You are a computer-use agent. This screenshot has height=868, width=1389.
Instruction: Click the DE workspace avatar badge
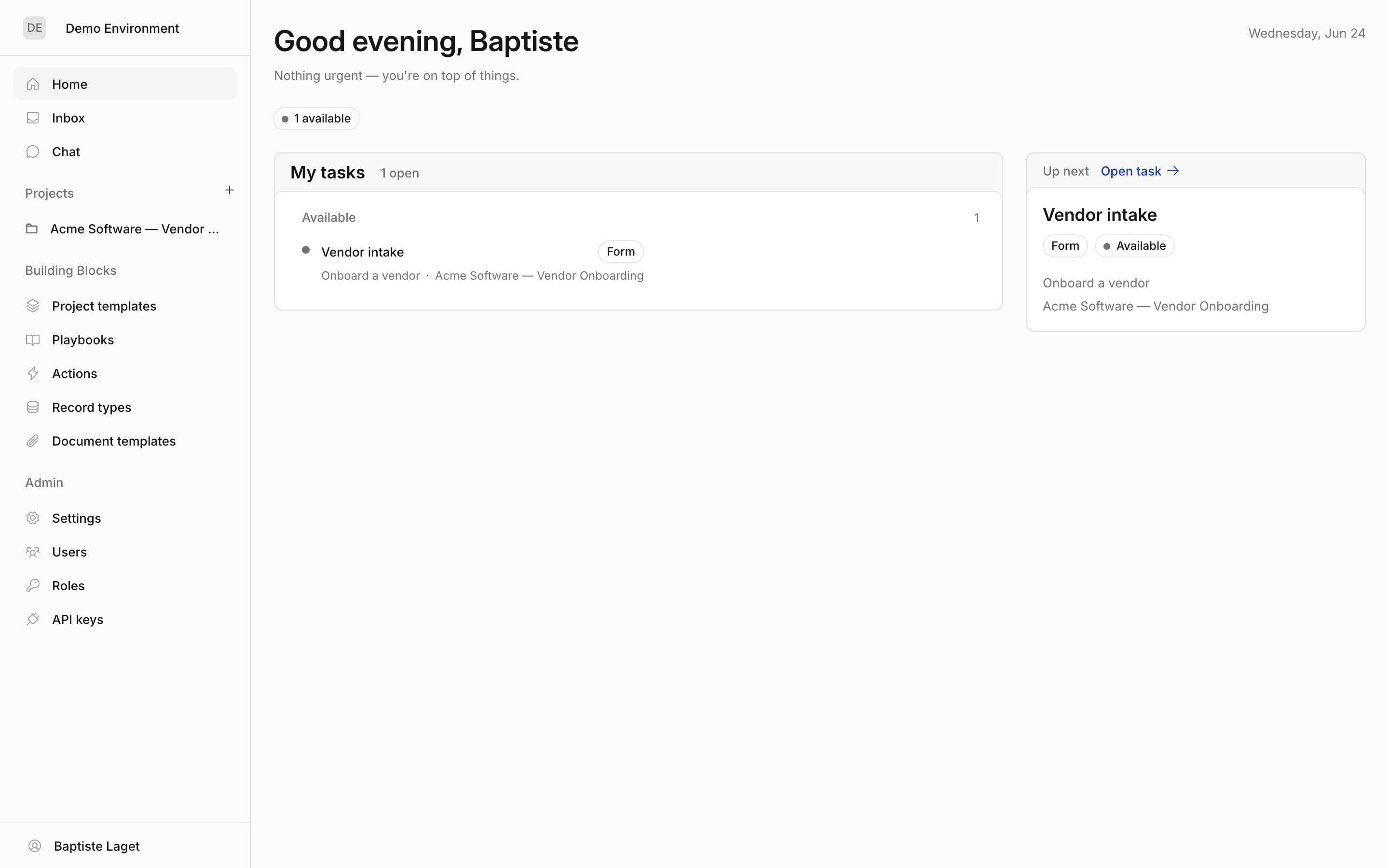tap(34, 27)
